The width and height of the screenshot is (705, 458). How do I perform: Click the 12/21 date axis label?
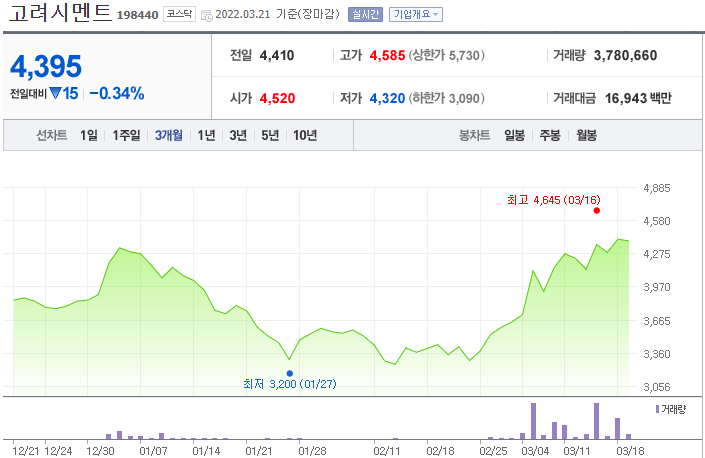26,451
